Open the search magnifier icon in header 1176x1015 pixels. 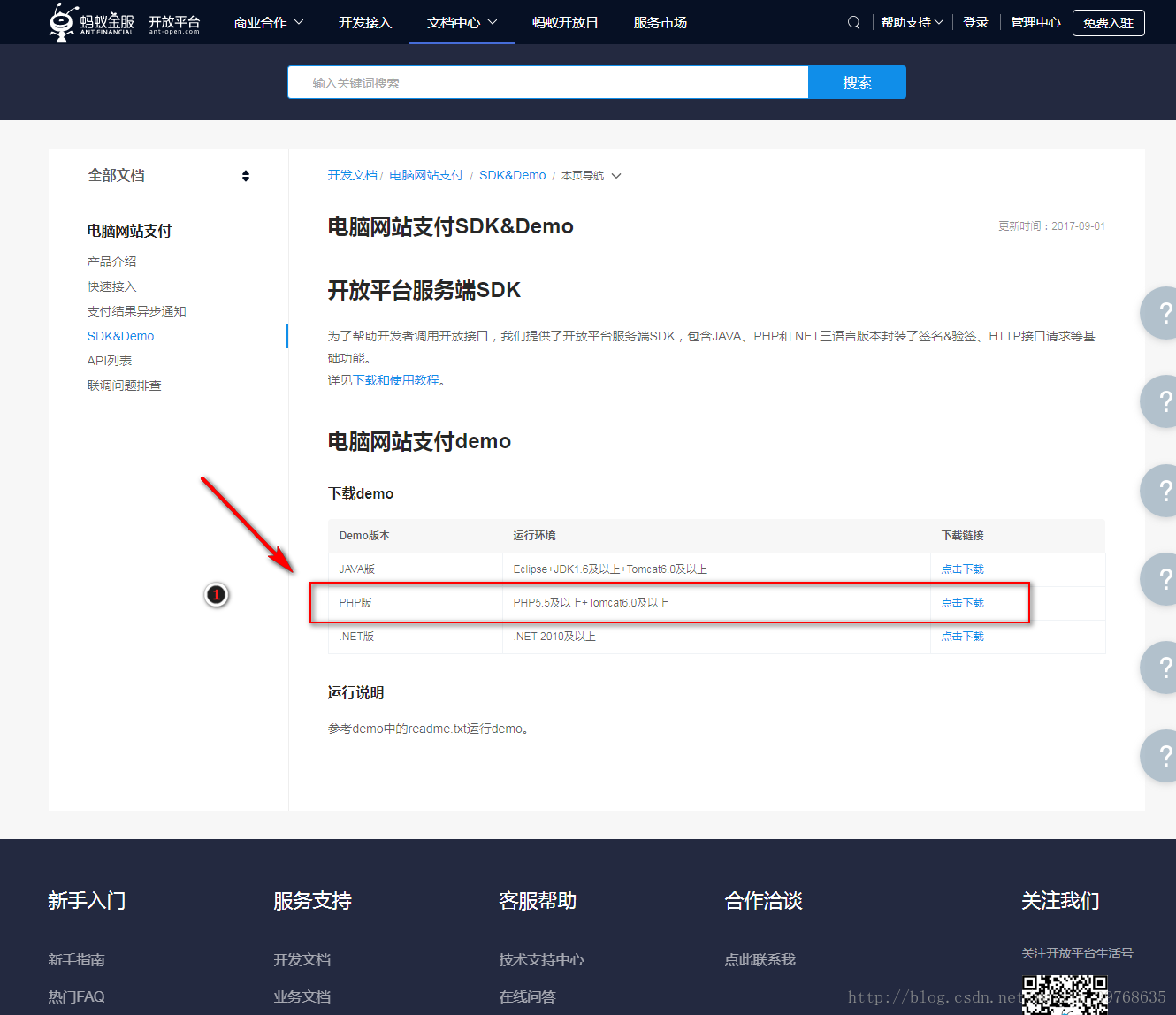tap(853, 23)
